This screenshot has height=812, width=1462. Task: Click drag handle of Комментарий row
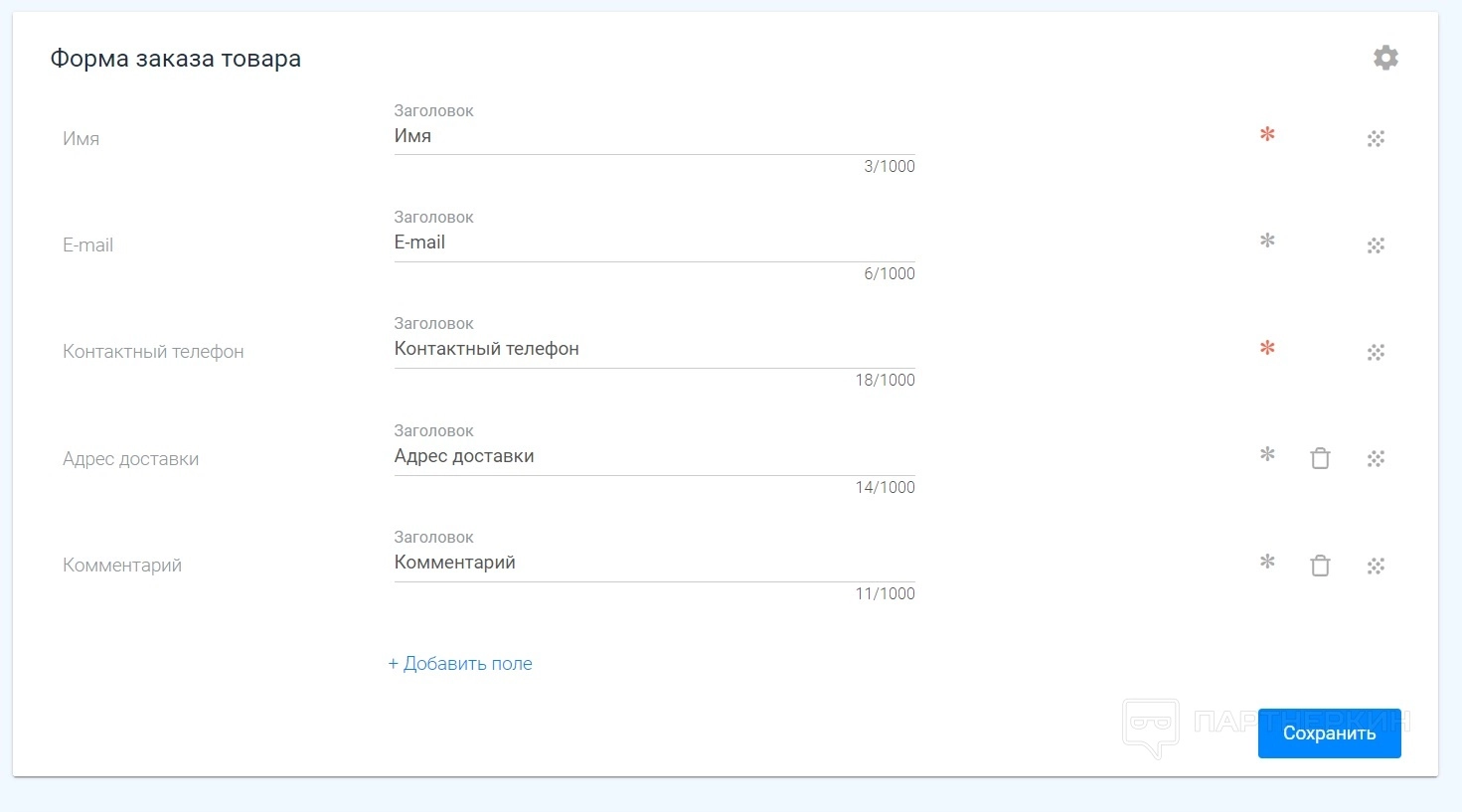pyautogui.click(x=1376, y=566)
